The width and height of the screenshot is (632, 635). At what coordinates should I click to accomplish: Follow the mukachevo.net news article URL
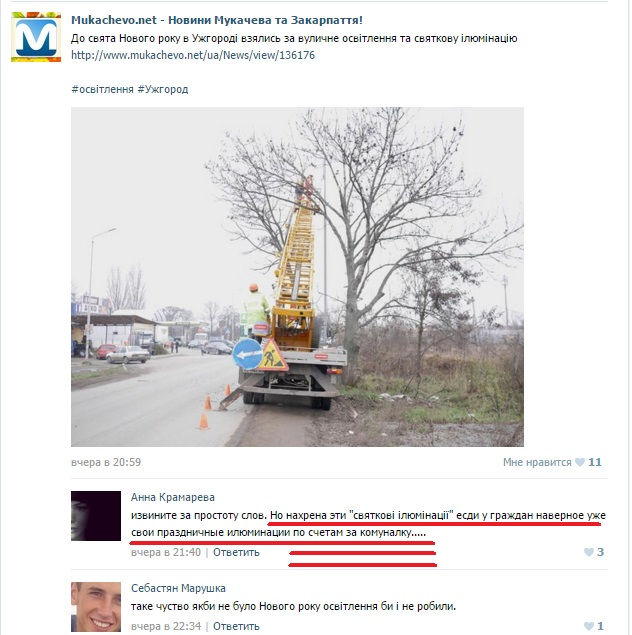click(x=193, y=55)
